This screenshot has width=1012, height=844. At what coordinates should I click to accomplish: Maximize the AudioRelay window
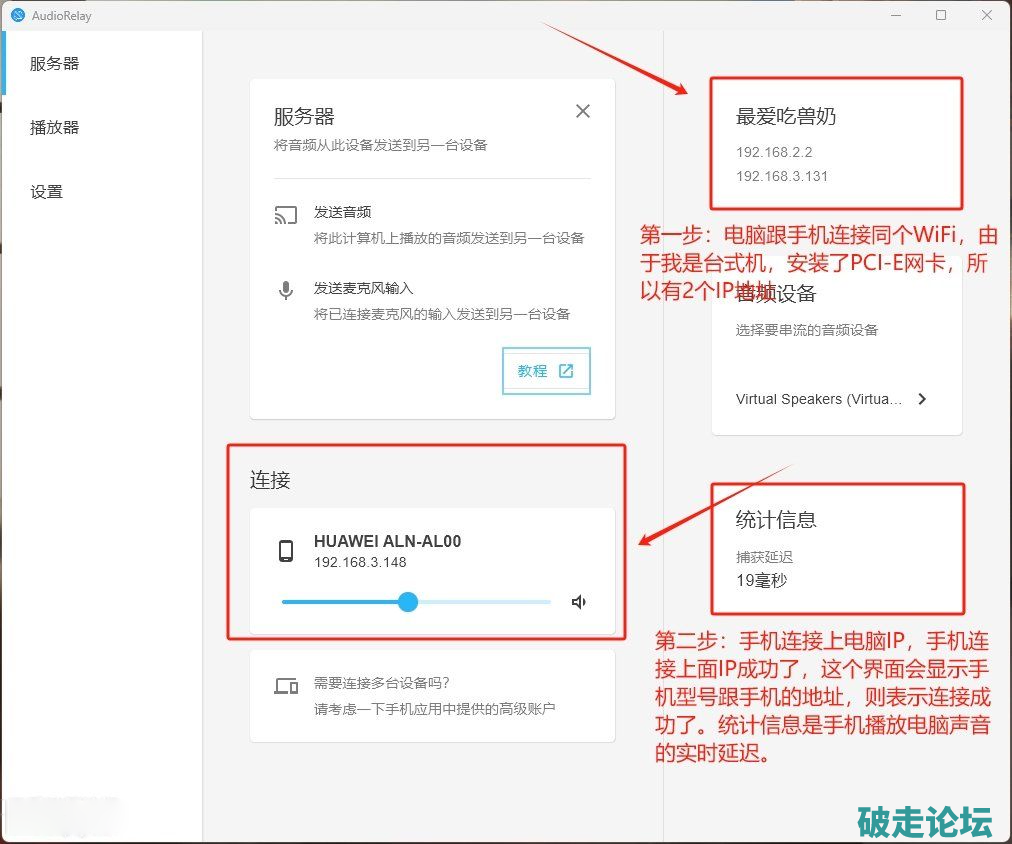(x=941, y=15)
